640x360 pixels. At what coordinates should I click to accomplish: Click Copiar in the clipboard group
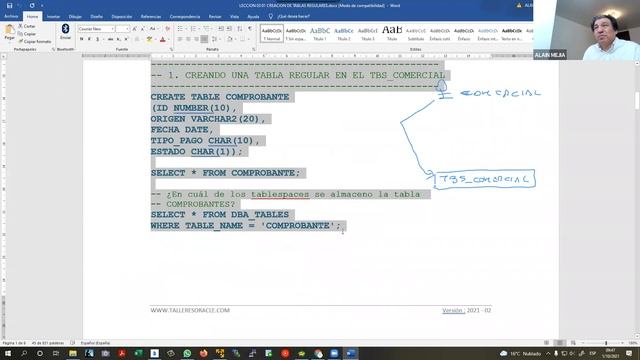point(27,34)
